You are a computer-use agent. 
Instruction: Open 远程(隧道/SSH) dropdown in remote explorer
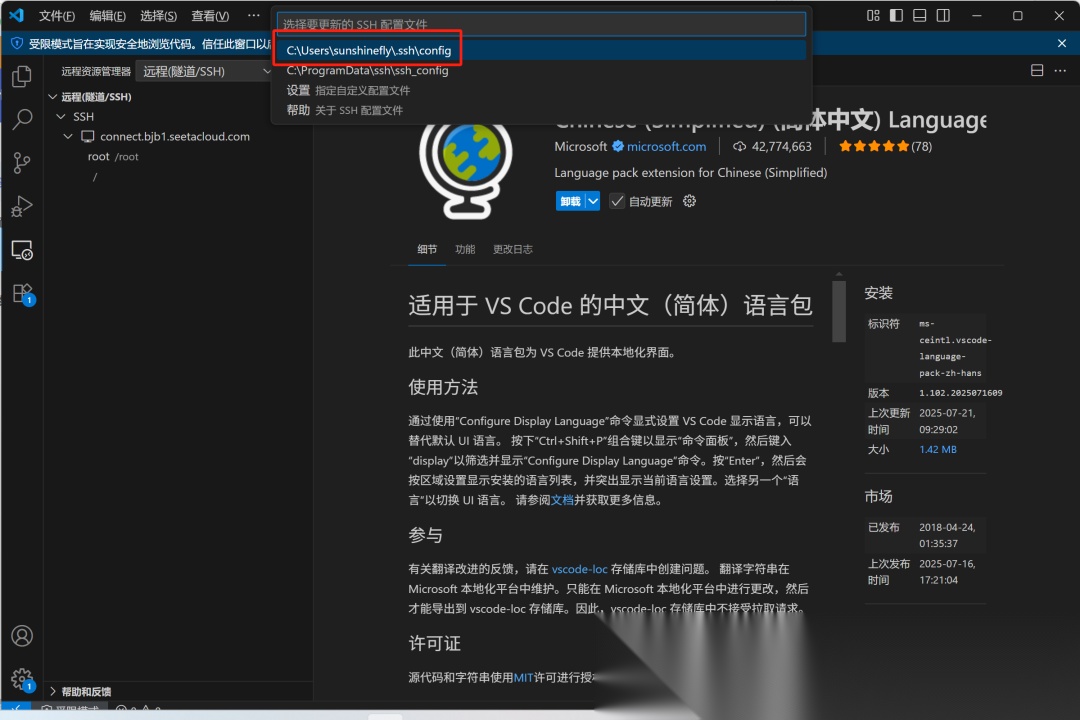(205, 71)
